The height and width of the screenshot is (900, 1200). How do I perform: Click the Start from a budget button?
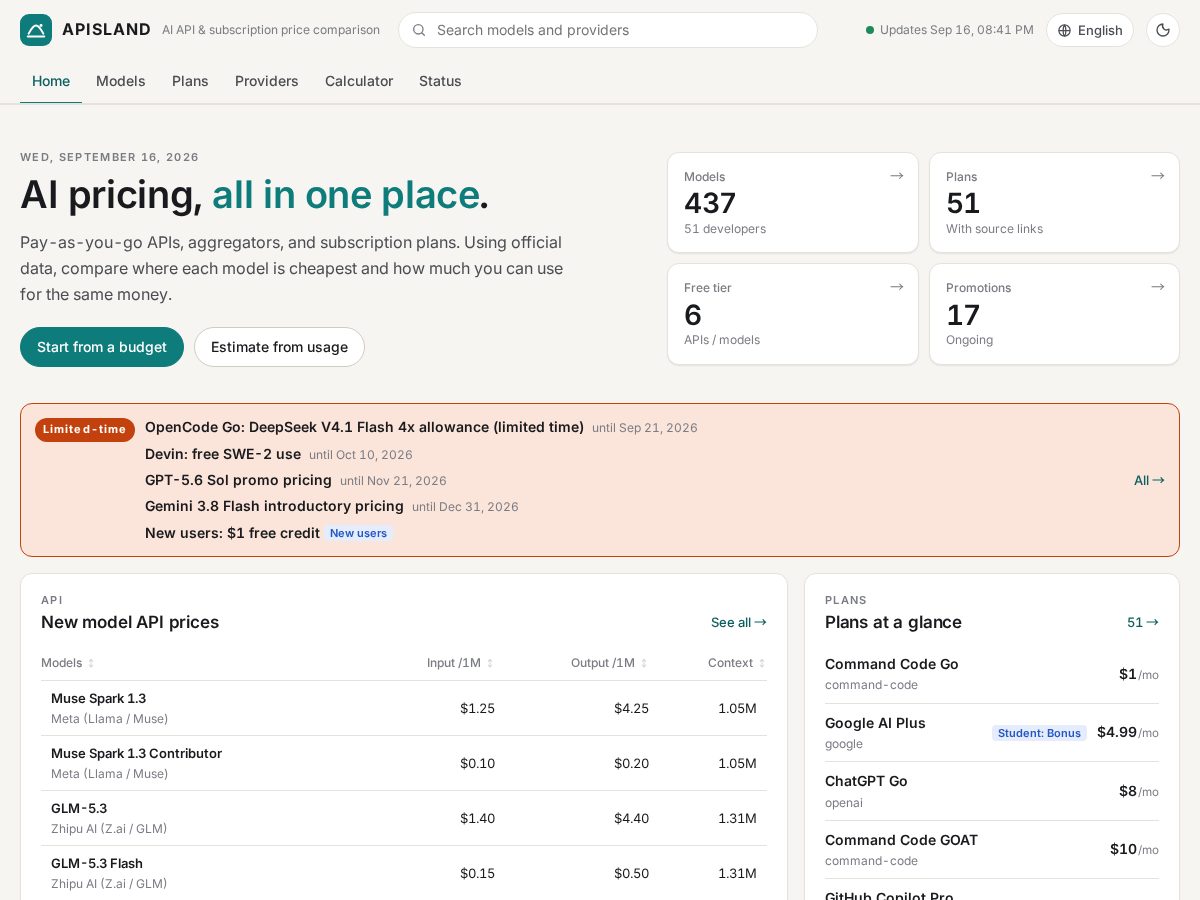pyautogui.click(x=102, y=347)
